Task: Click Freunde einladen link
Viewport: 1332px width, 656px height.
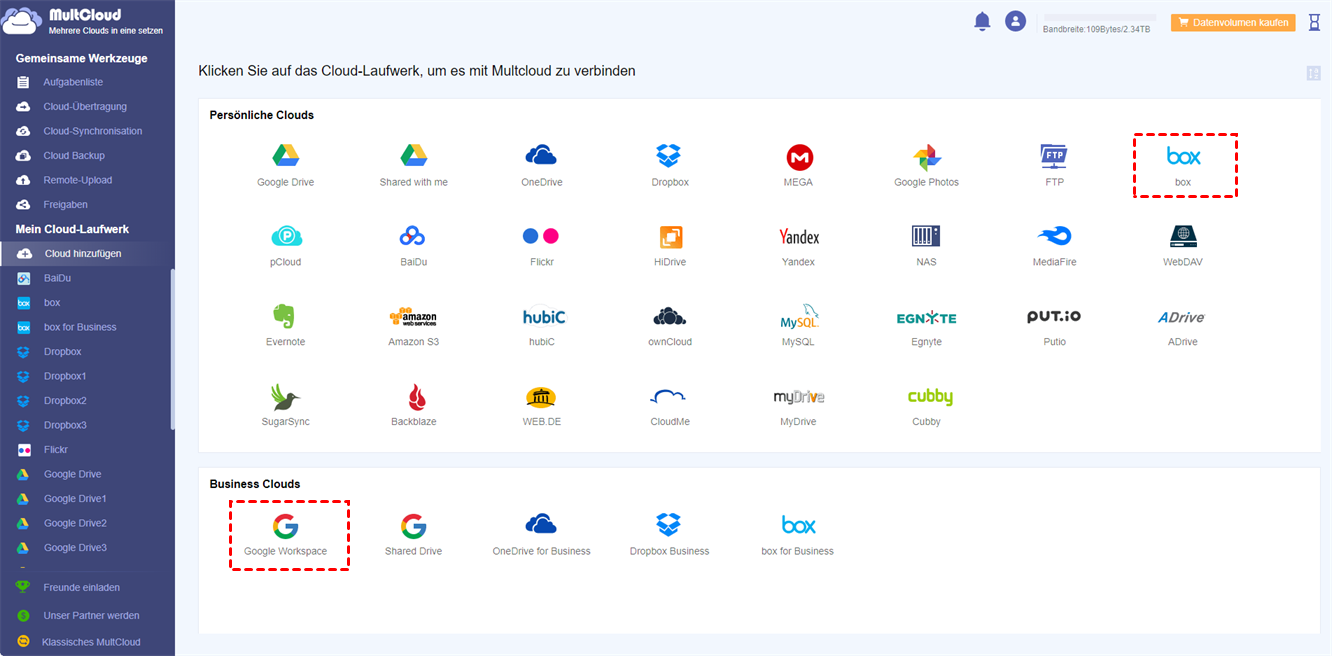Action: pyautogui.click(x=81, y=587)
